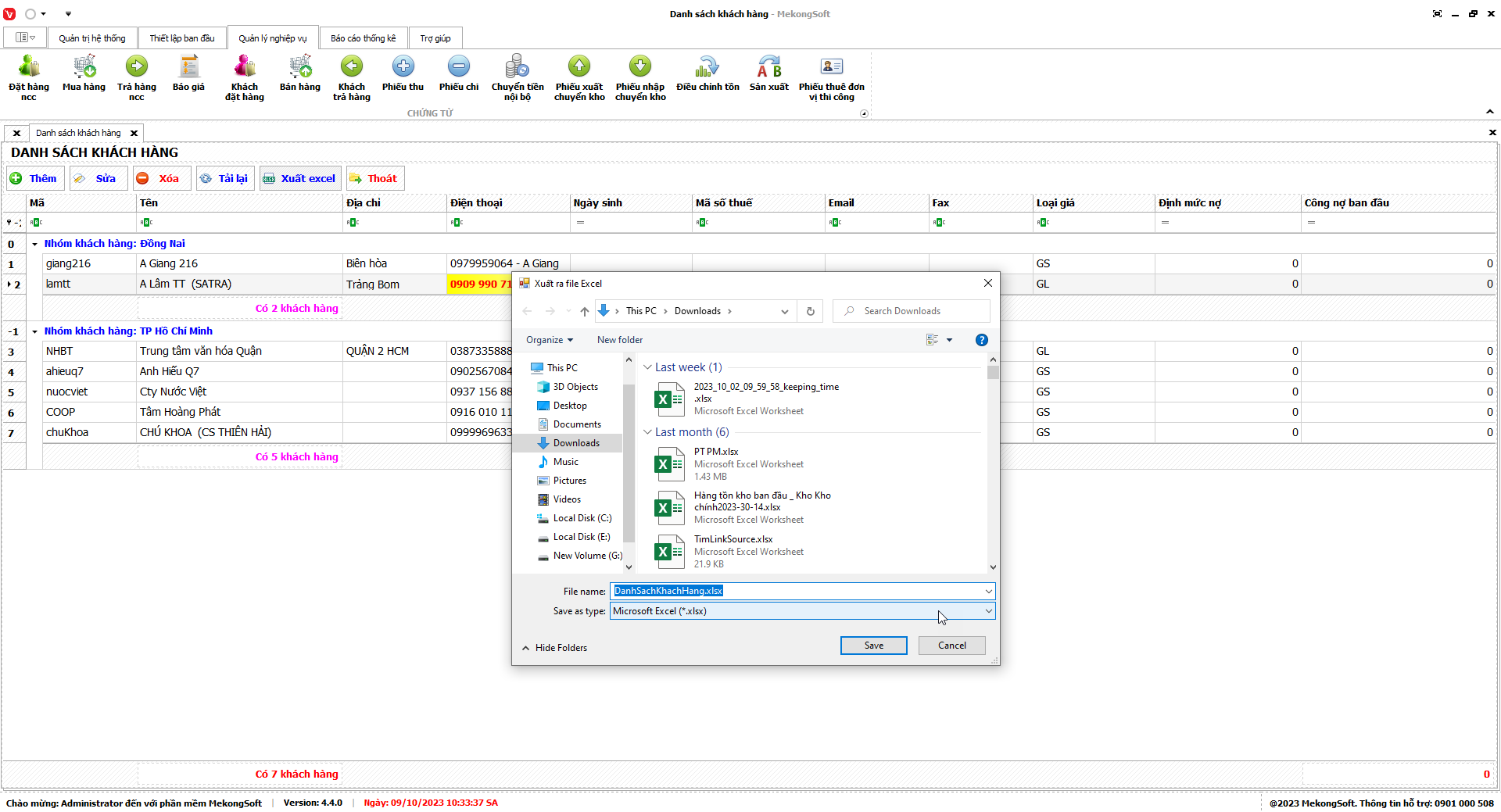Click the help icon in save dialog
The height and width of the screenshot is (812, 1501).
click(981, 340)
